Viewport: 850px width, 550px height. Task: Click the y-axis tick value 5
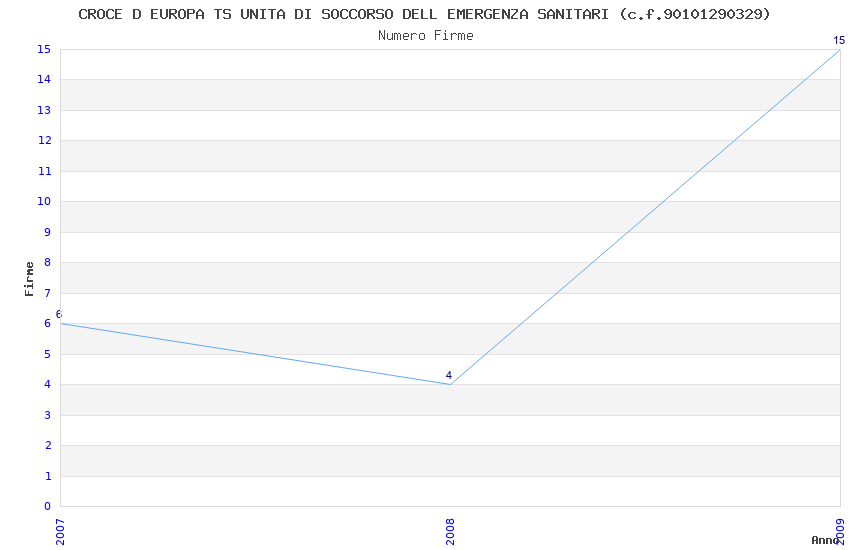pyautogui.click(x=48, y=354)
